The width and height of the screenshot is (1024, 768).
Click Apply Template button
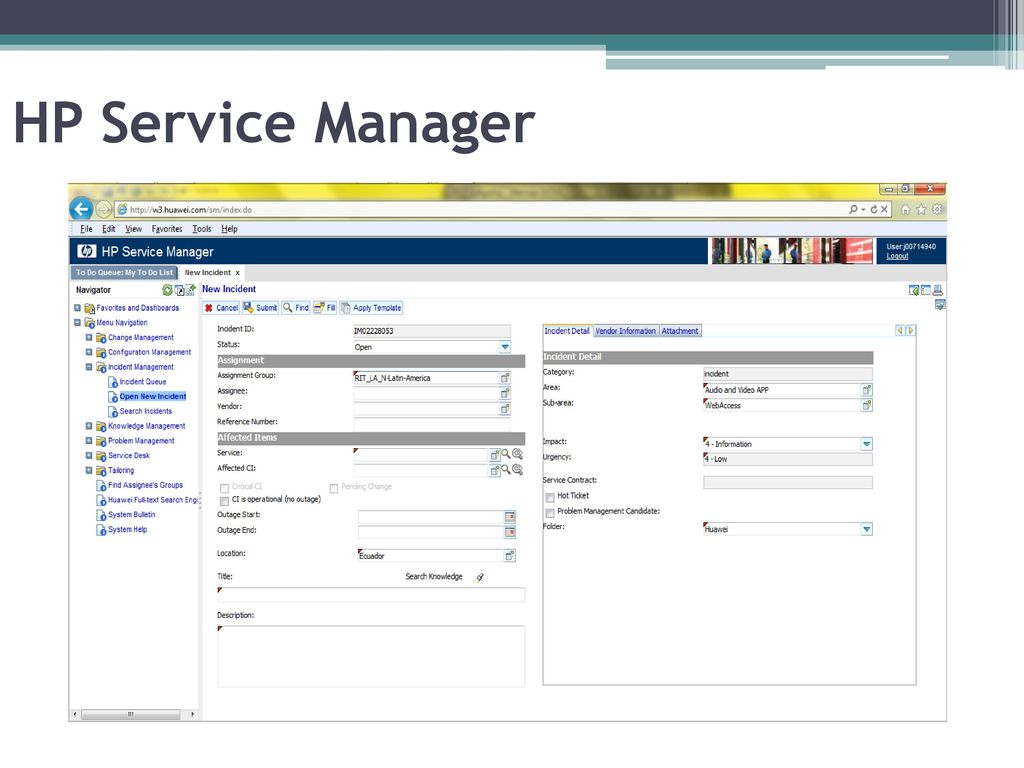(372, 308)
